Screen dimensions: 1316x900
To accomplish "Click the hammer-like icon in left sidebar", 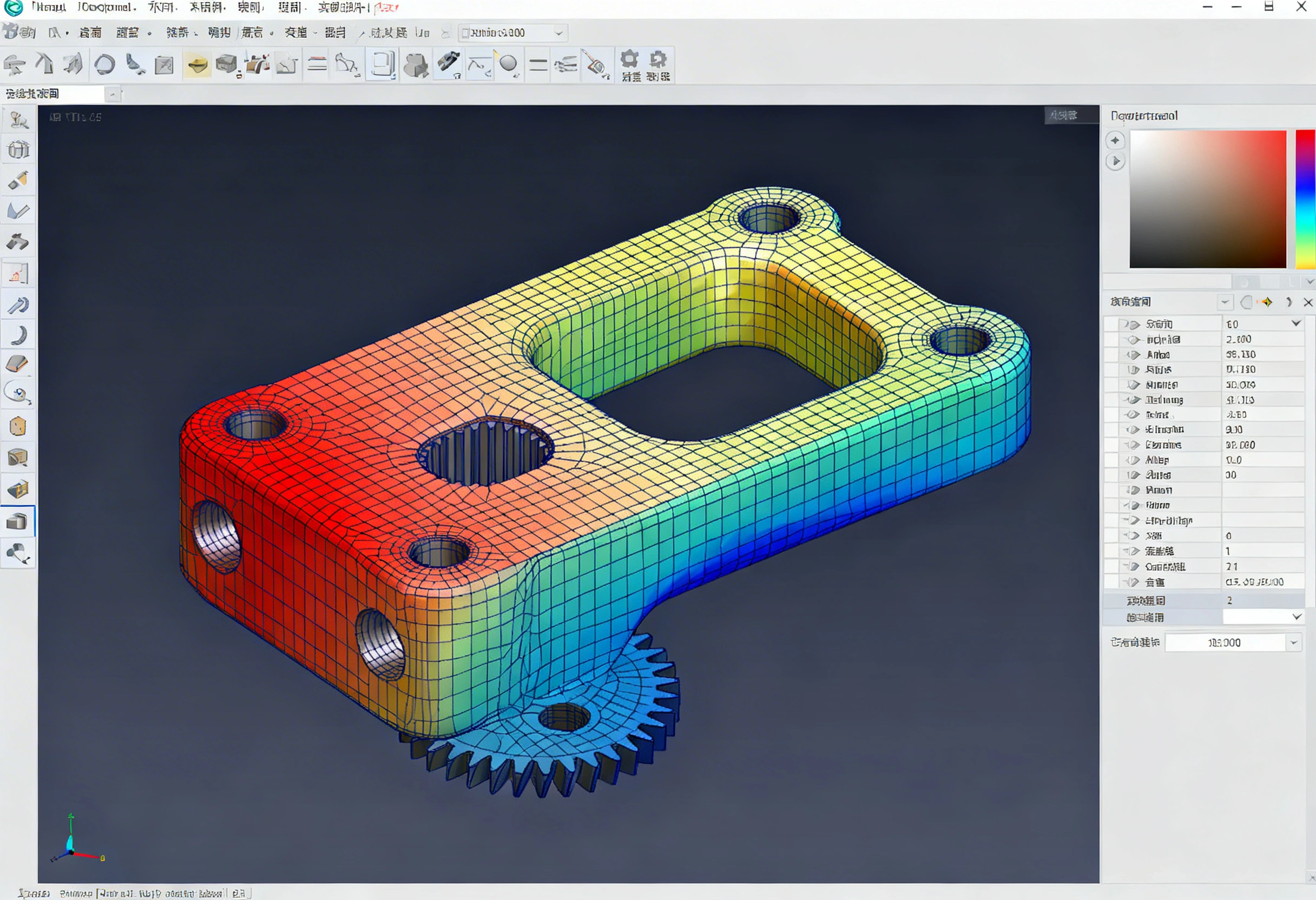I will click(17, 242).
